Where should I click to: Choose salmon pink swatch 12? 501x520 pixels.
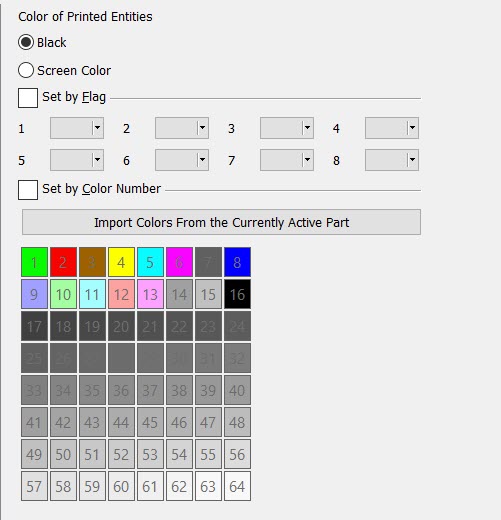(121, 294)
